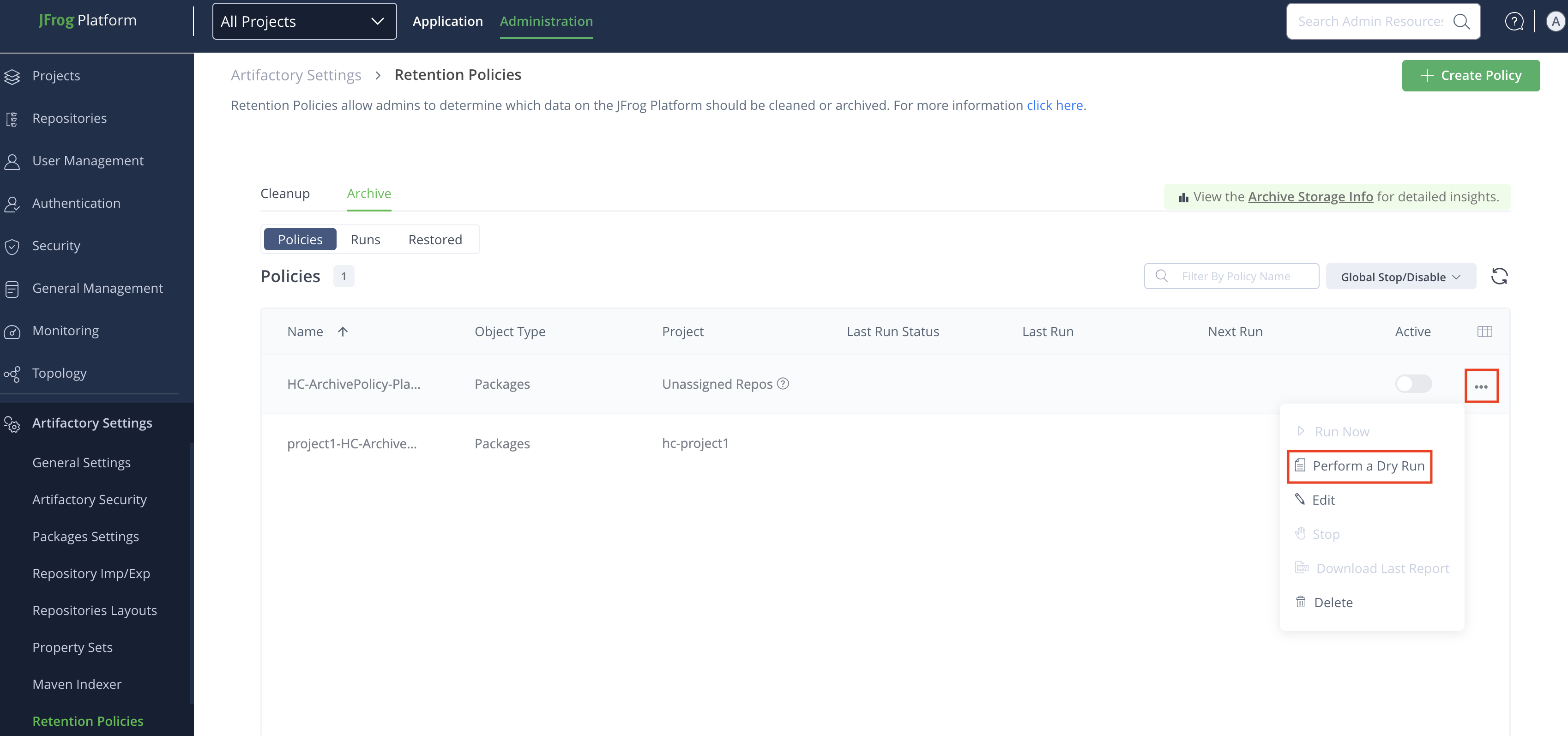Screen dimensions: 1568x736
Task: Sort by Name using the arrow icon
Action: [x=343, y=331]
